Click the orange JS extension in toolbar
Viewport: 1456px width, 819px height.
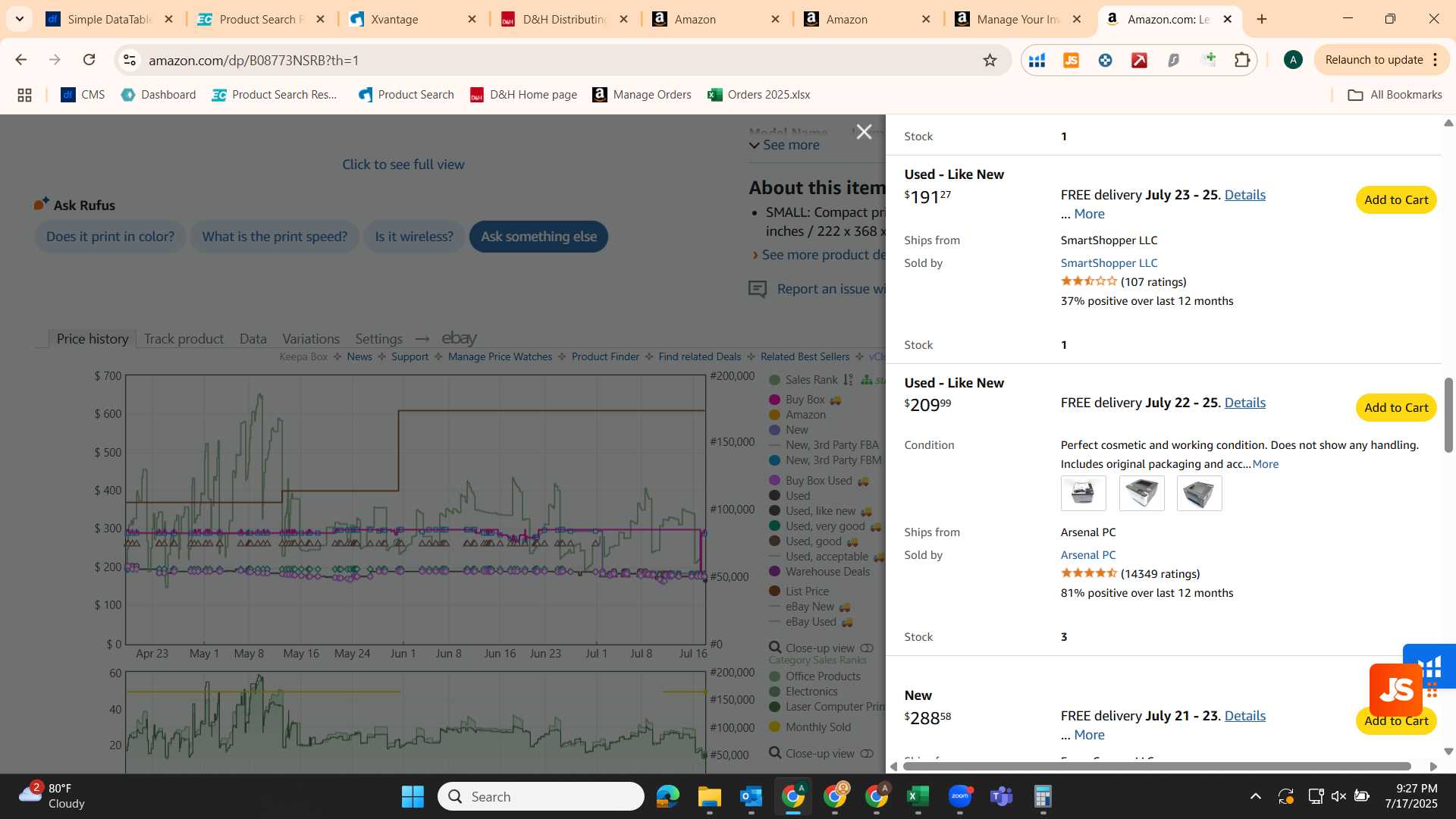(x=1071, y=60)
